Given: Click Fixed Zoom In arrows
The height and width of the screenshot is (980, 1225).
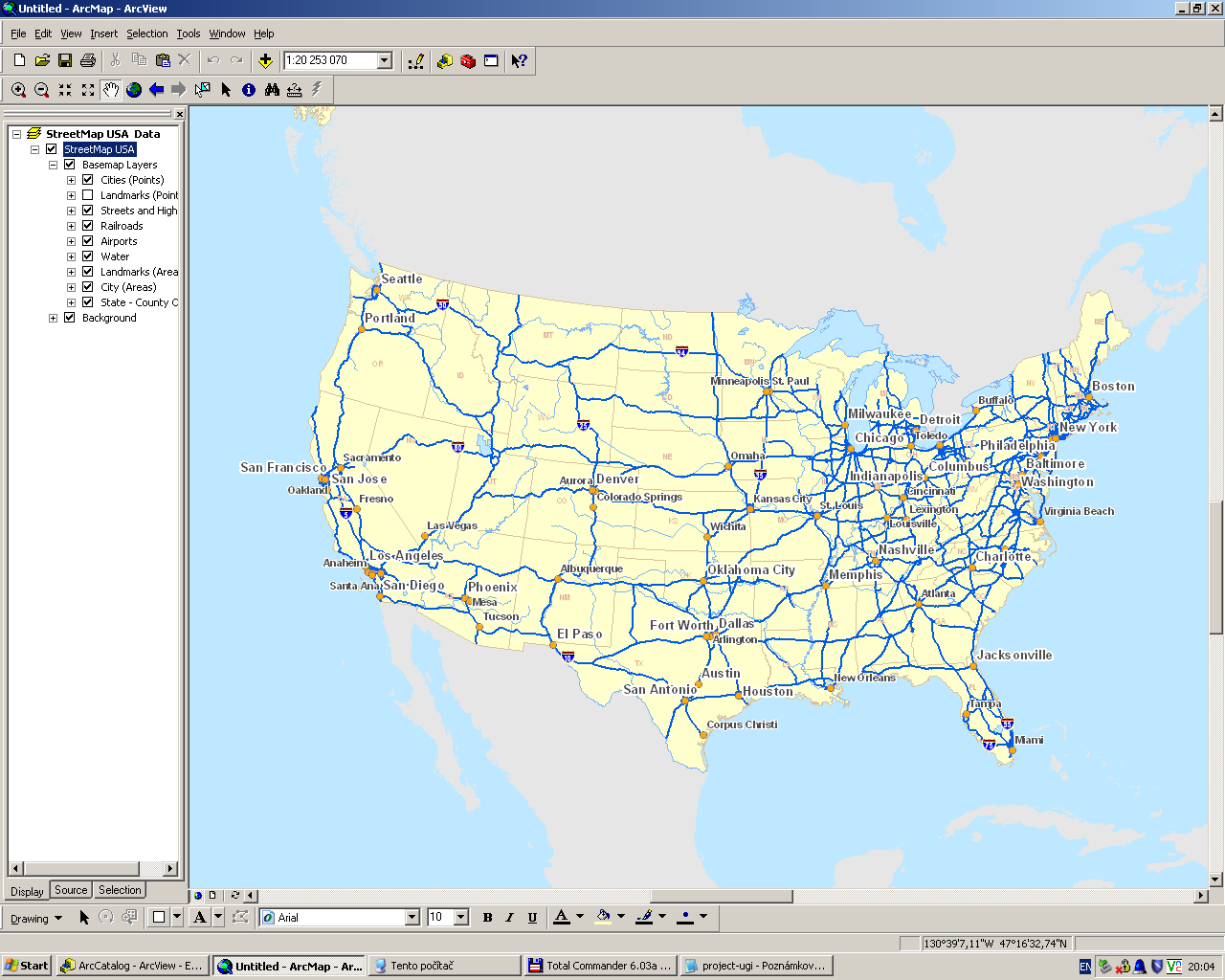Looking at the screenshot, I should (65, 89).
